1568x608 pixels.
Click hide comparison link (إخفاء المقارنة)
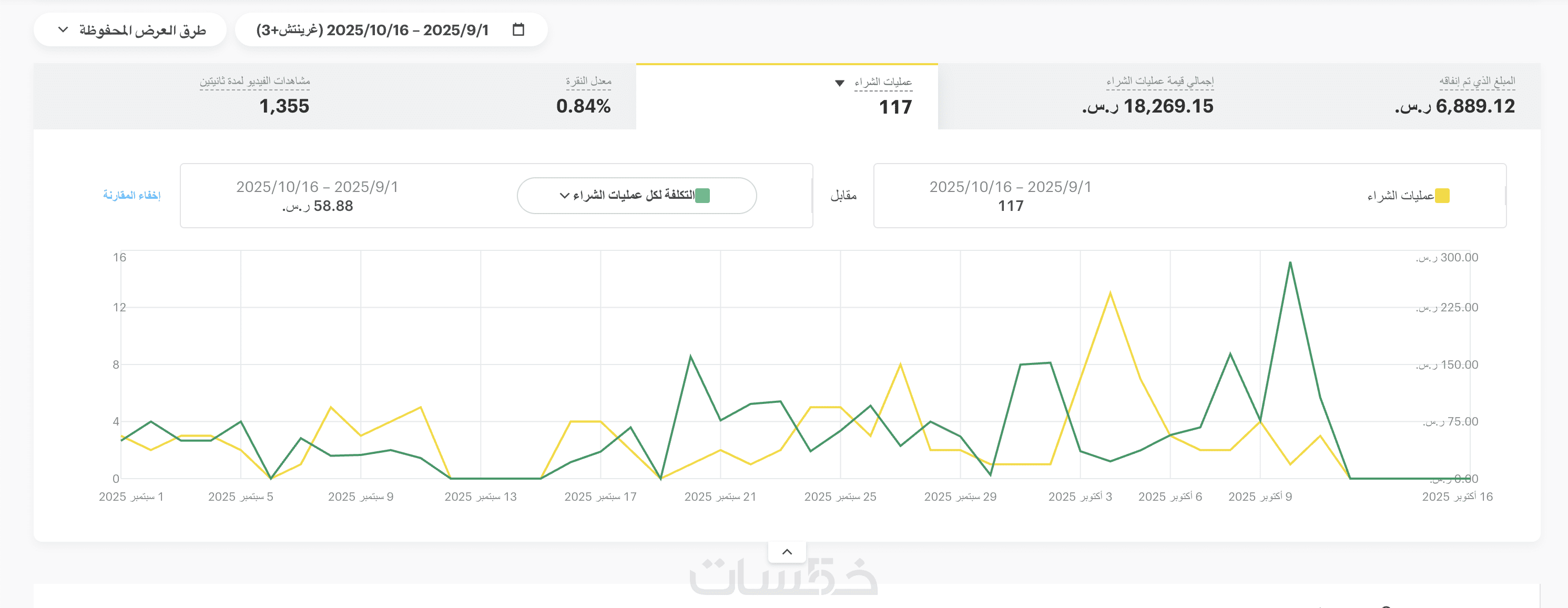point(131,195)
